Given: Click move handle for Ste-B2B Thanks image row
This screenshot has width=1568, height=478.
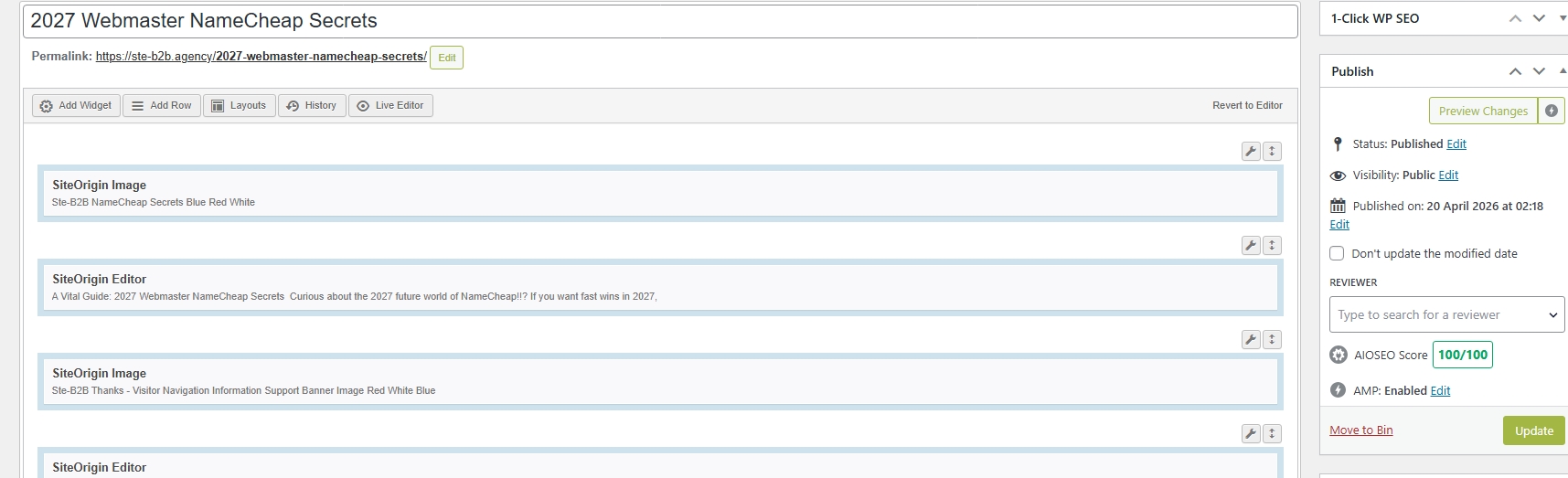Looking at the screenshot, I should coord(1272,339).
